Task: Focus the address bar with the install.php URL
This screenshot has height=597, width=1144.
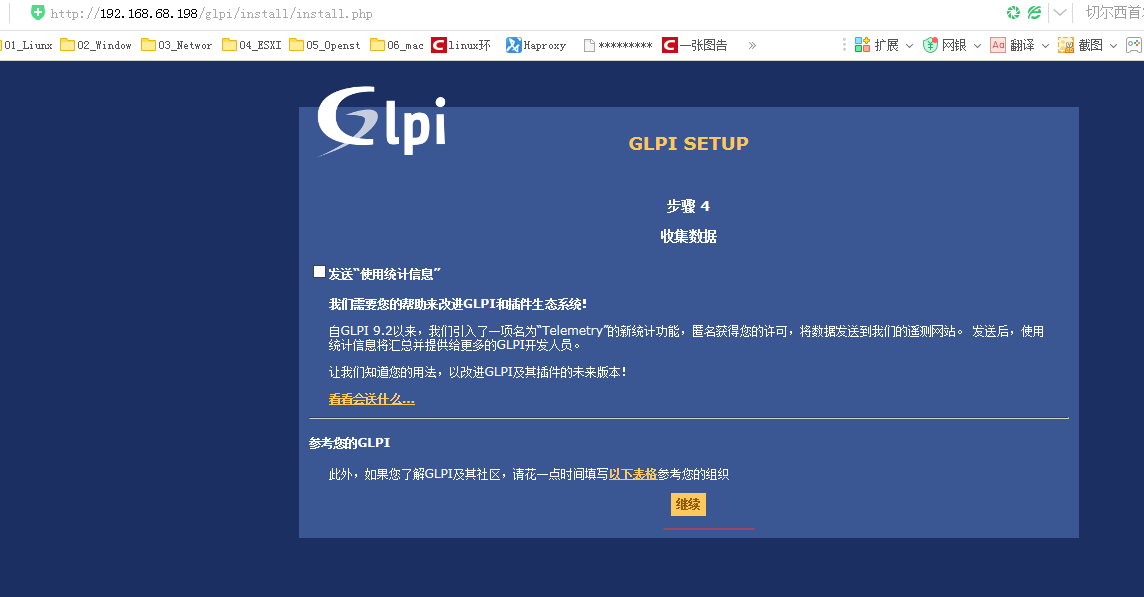Action: pos(212,13)
